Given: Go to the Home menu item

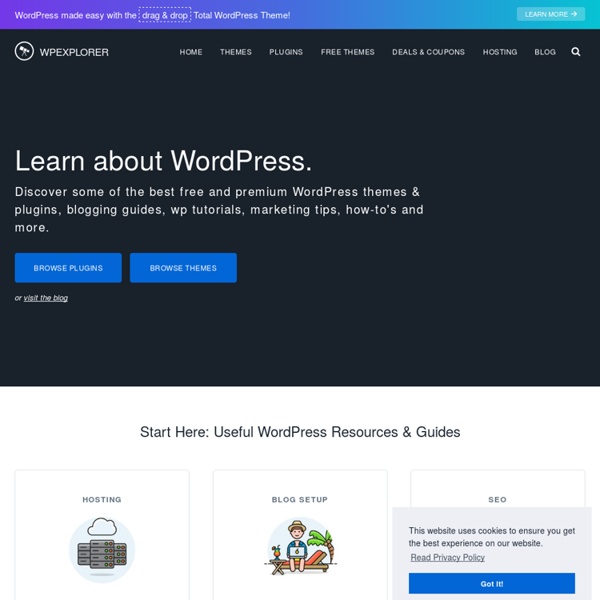Looking at the screenshot, I should click(x=191, y=52).
